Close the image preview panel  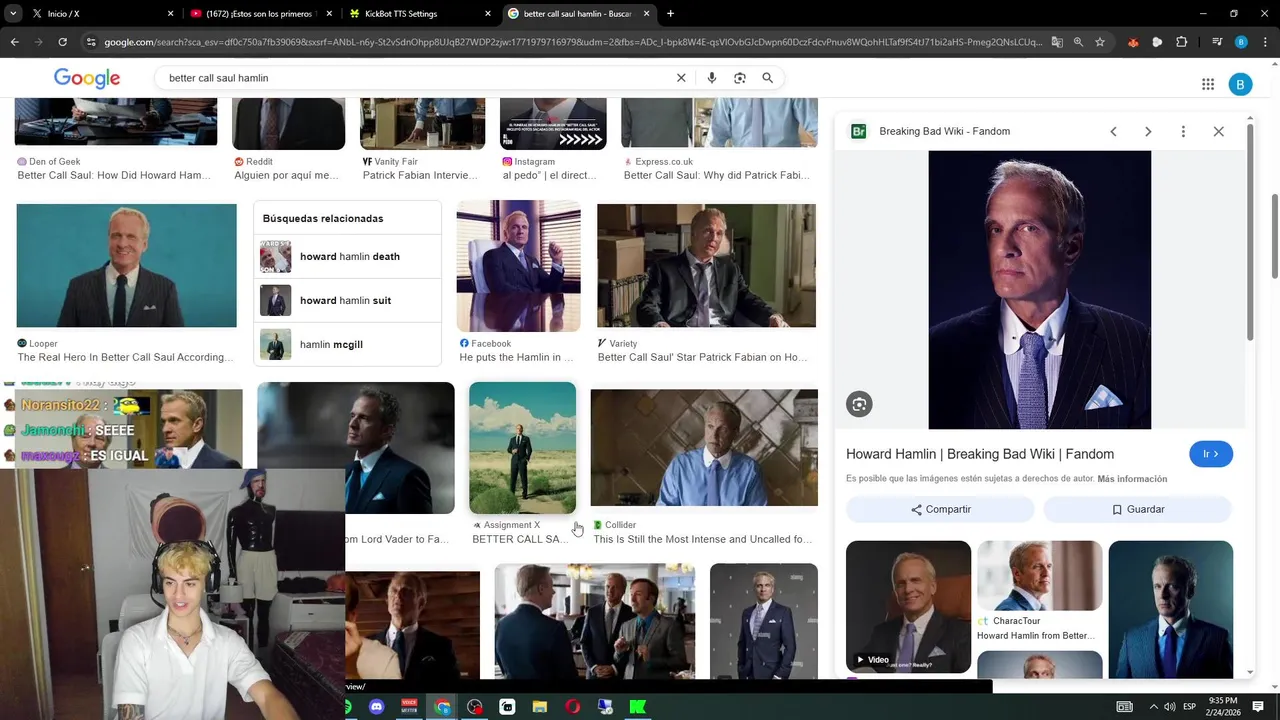click(1218, 131)
